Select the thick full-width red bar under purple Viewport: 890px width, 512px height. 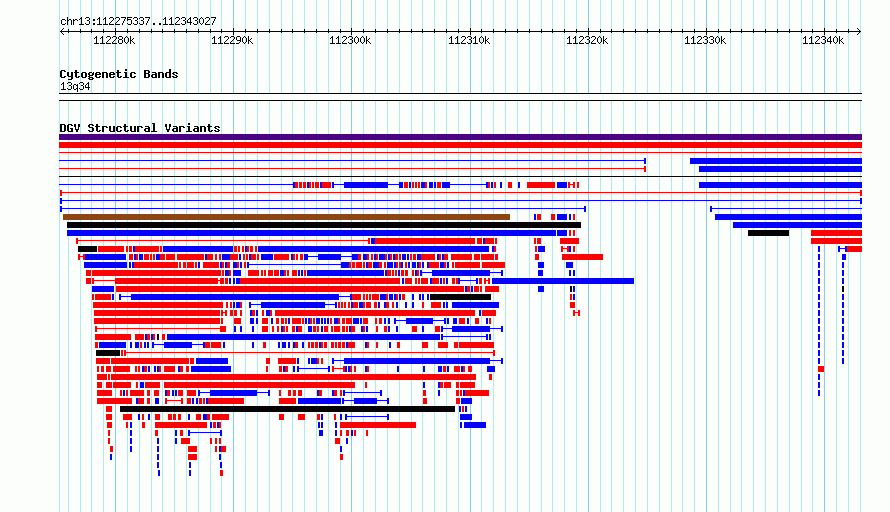click(460, 145)
